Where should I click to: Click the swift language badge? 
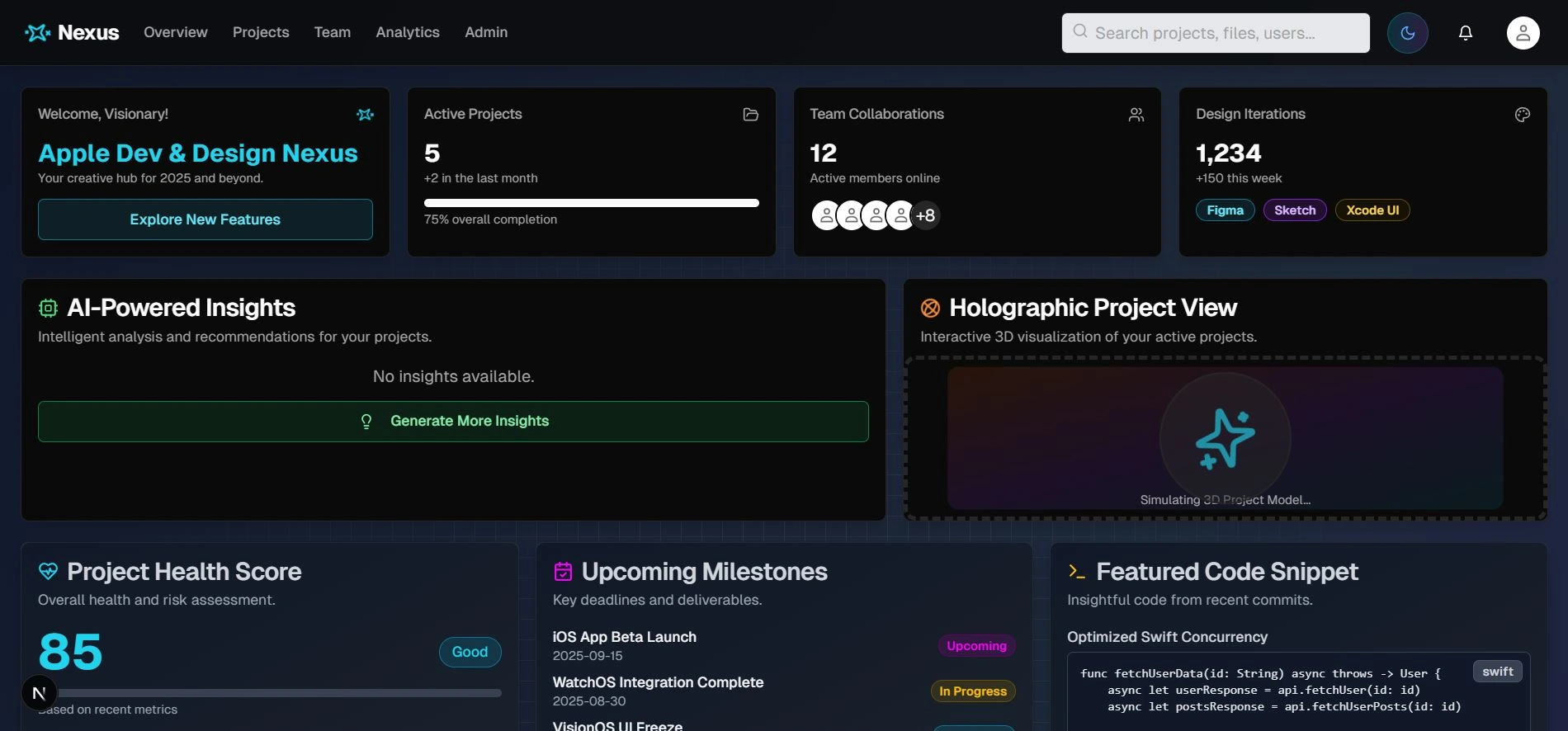click(1498, 672)
